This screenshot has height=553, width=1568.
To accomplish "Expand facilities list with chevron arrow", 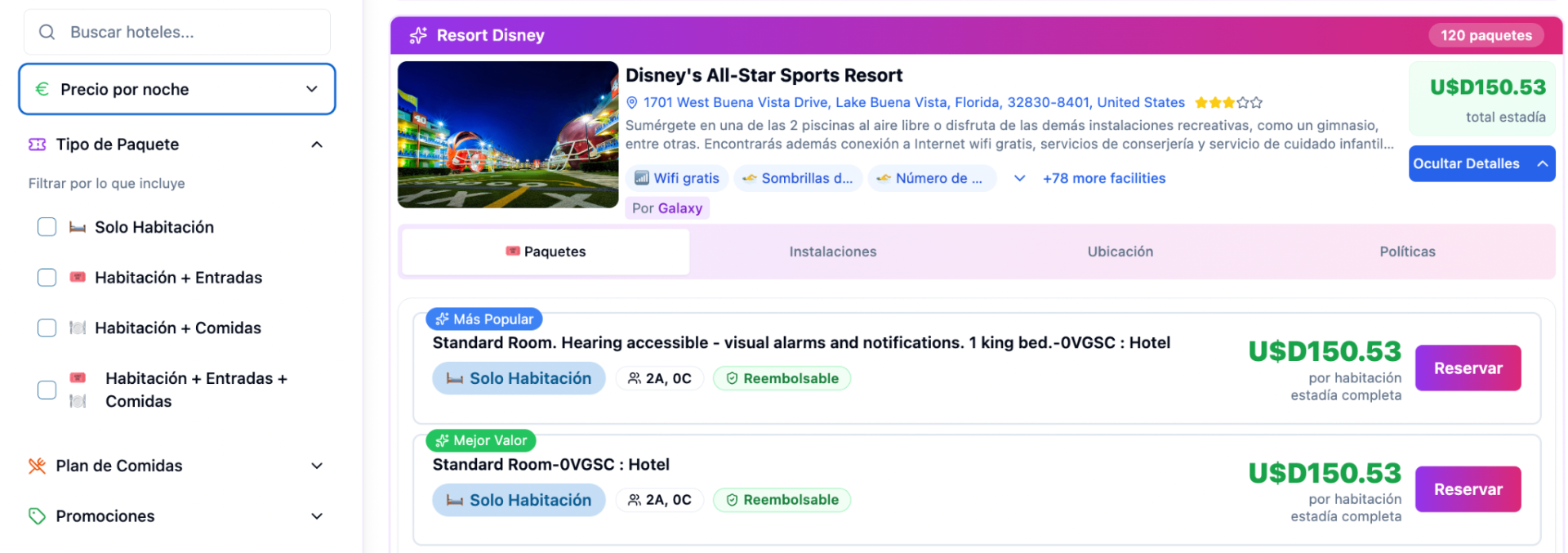I will (x=1019, y=178).
